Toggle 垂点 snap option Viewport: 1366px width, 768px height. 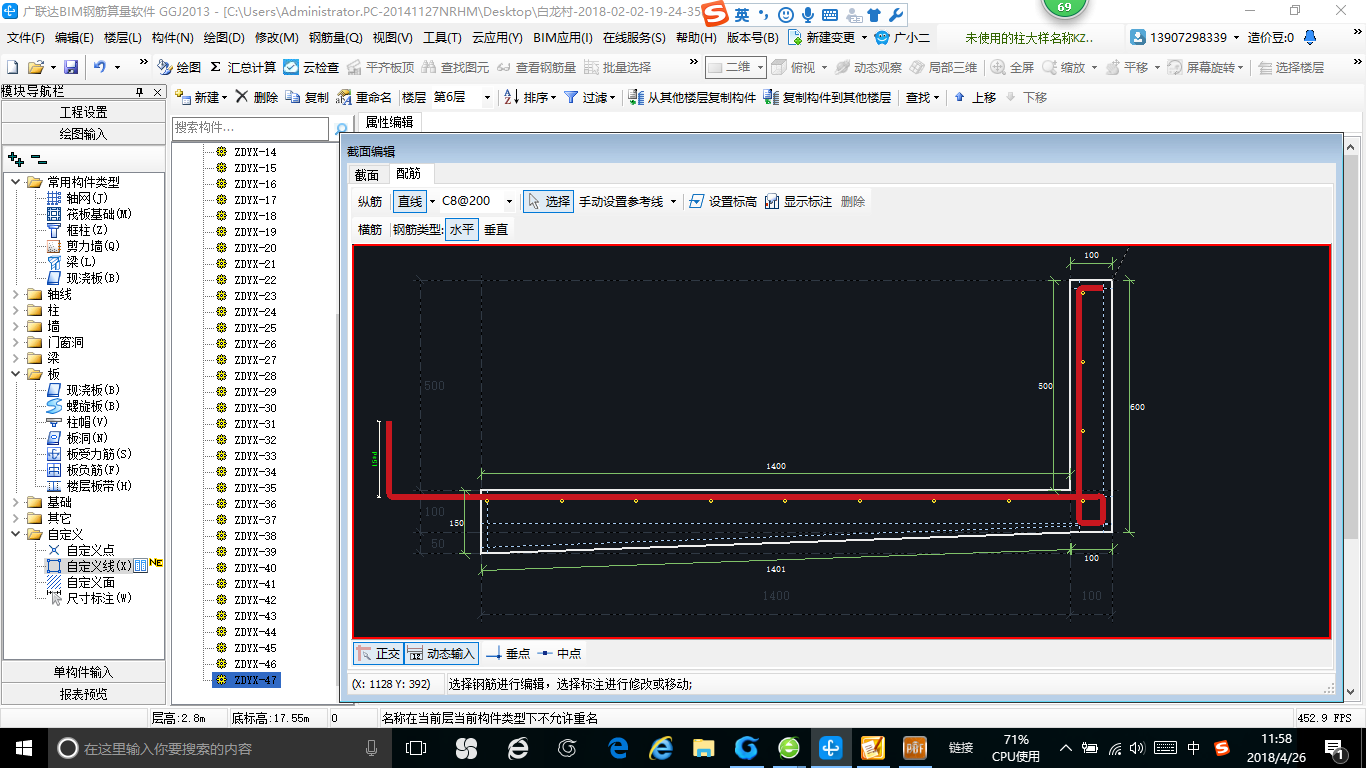coord(508,653)
